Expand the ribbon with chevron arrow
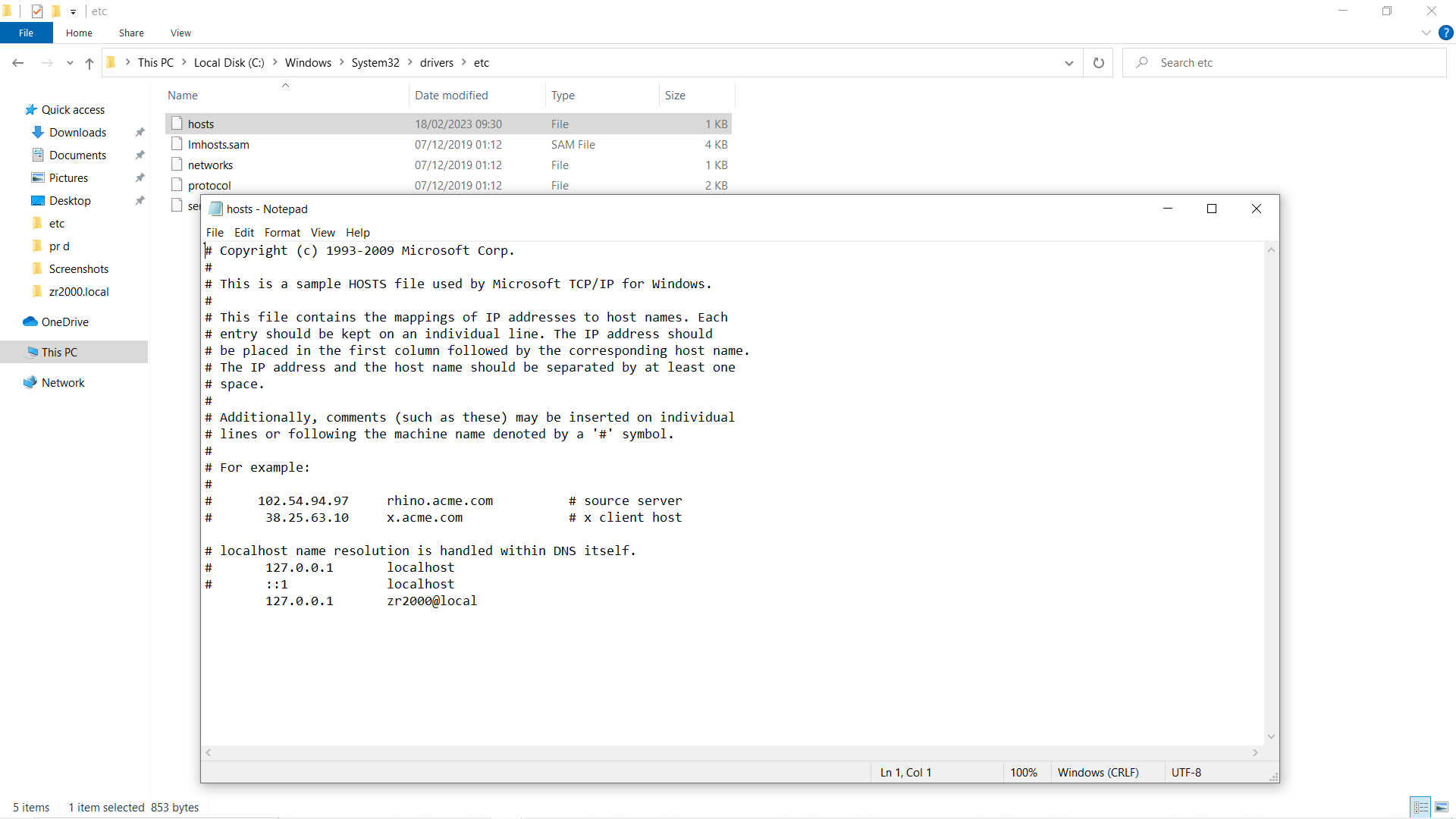Viewport: 1456px width, 819px height. [1426, 33]
